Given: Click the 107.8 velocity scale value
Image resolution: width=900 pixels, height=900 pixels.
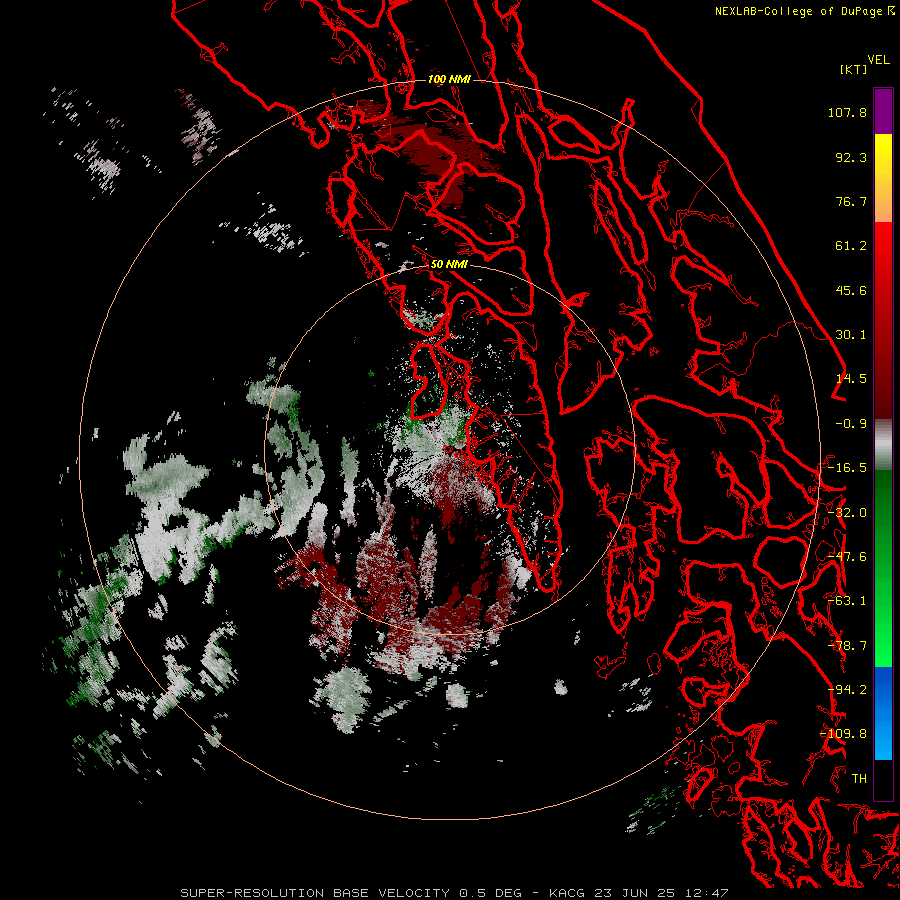Looking at the screenshot, I should [847, 112].
